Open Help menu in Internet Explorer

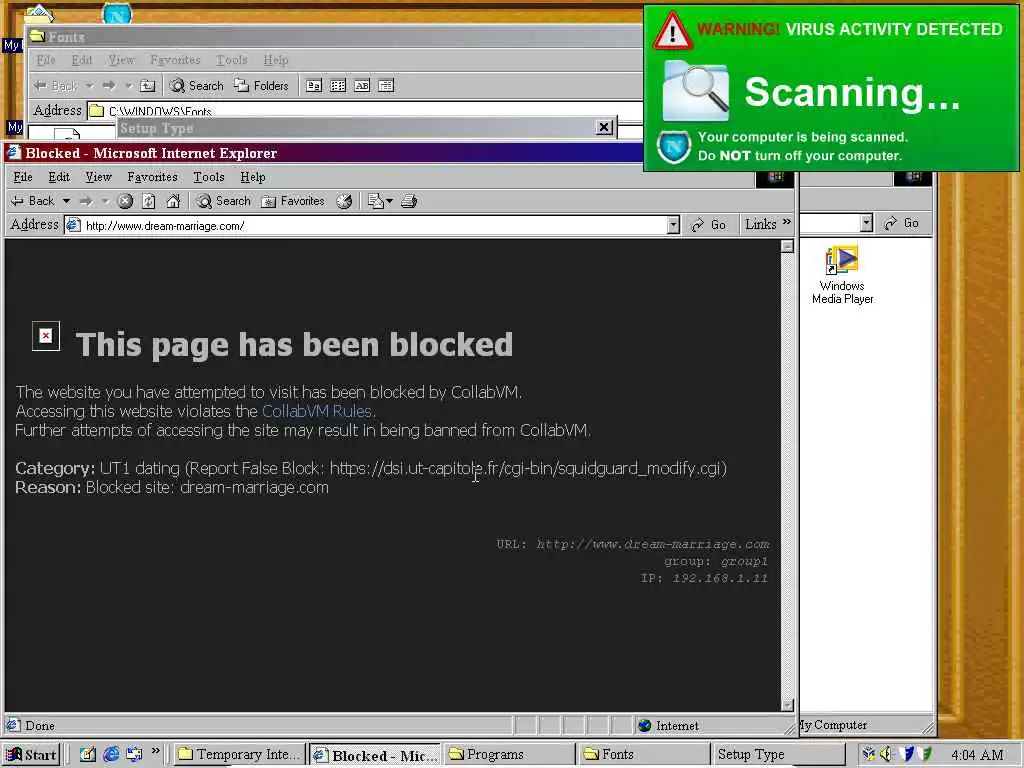click(x=253, y=177)
